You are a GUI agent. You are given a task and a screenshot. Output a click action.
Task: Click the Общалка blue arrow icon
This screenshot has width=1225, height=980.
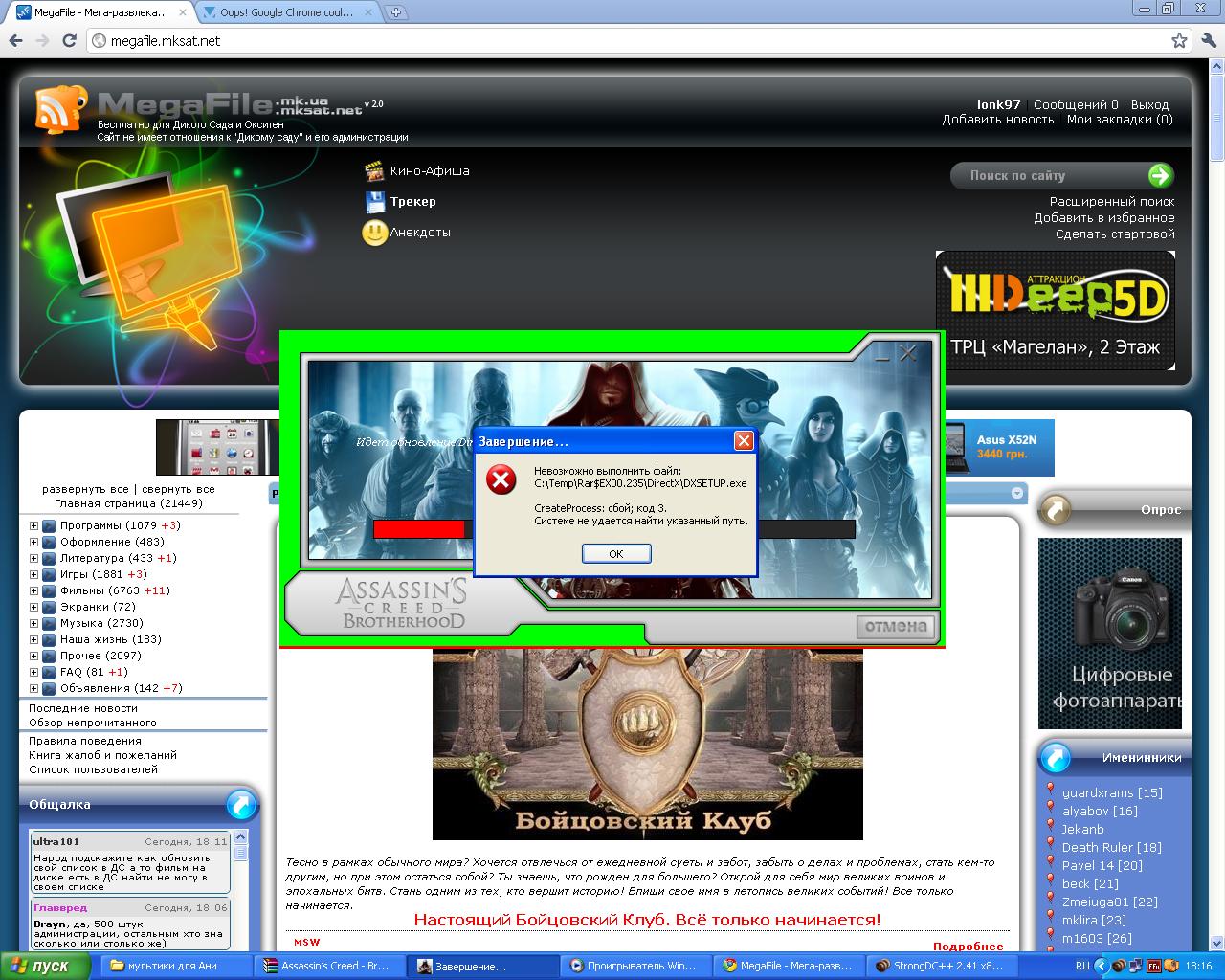tap(241, 805)
